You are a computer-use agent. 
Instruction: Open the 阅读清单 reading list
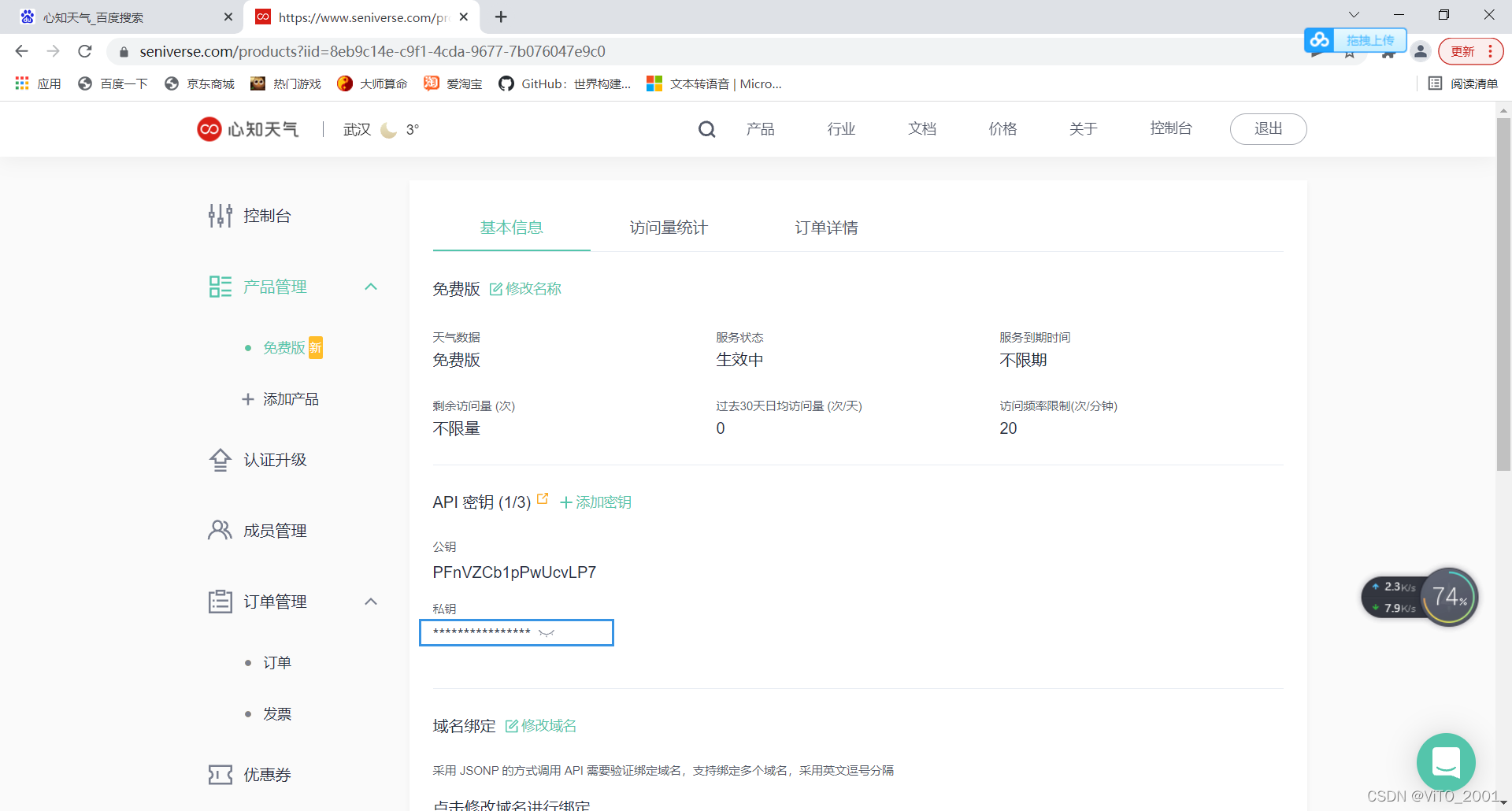(x=1462, y=83)
